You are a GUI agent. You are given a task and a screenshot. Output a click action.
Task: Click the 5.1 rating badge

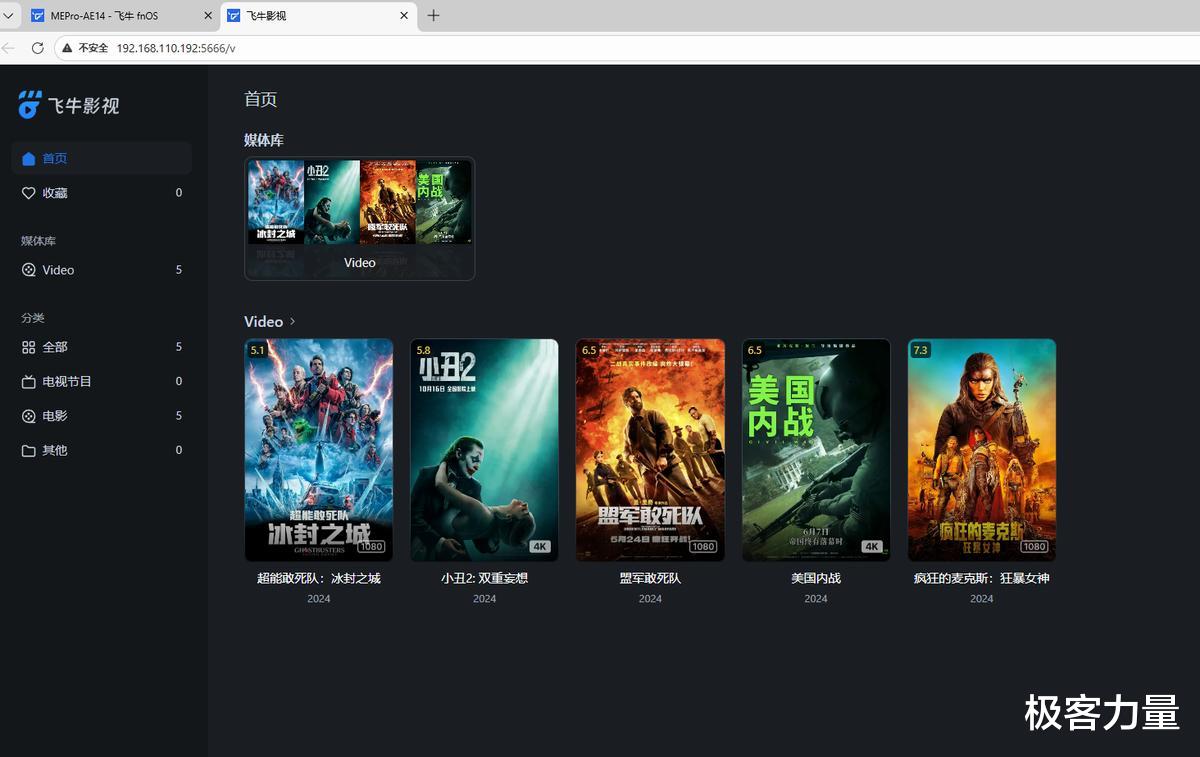click(258, 350)
